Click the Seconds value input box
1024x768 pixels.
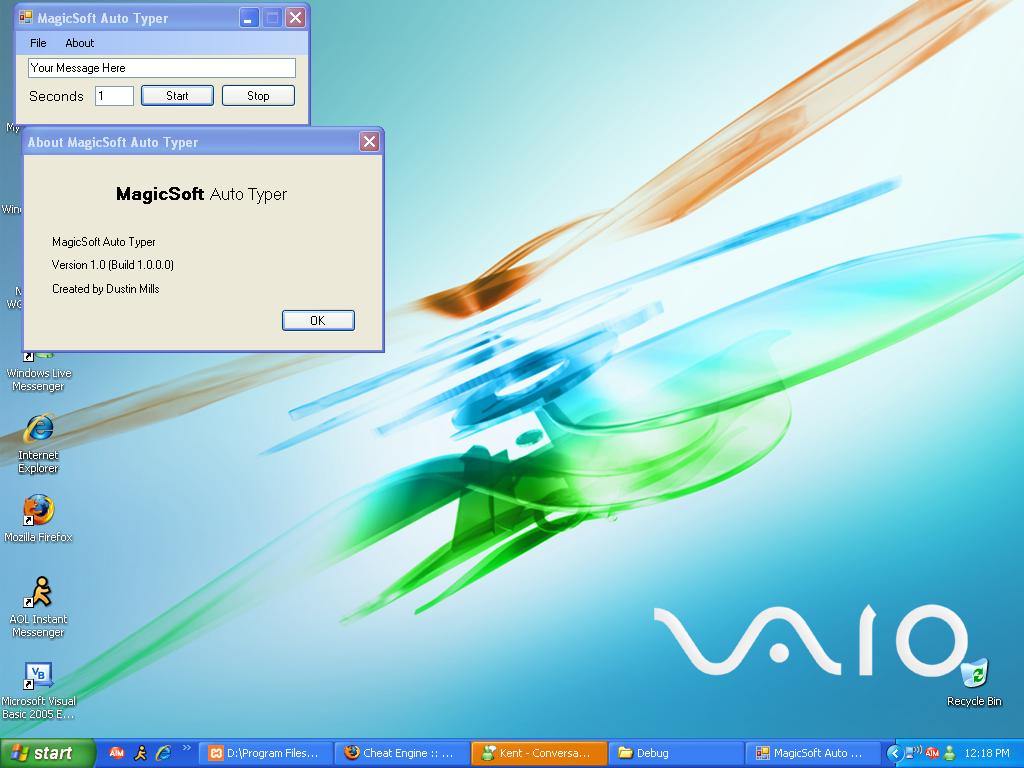coord(114,96)
